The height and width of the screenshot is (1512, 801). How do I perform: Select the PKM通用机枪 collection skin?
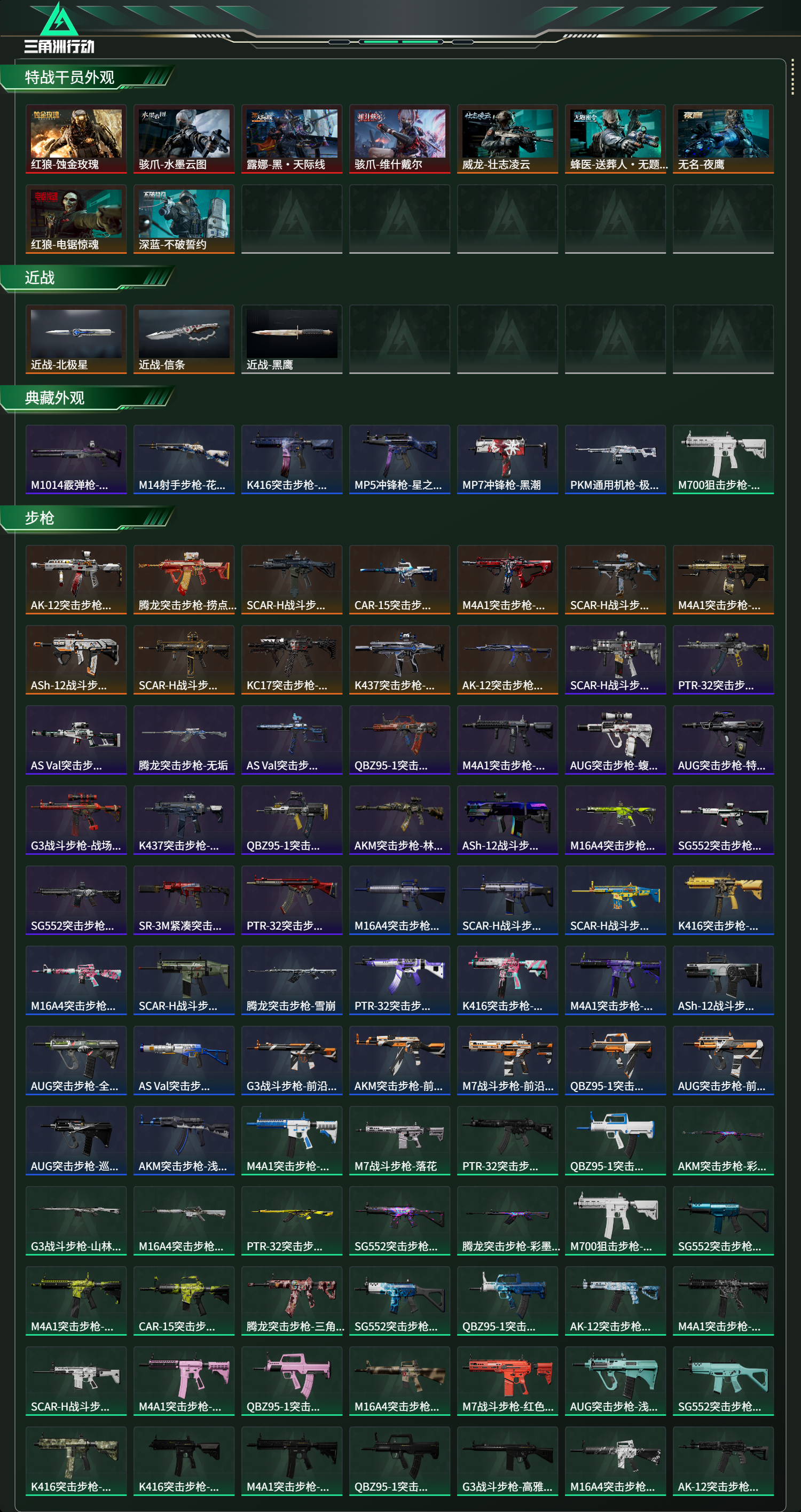pyautogui.click(x=615, y=459)
